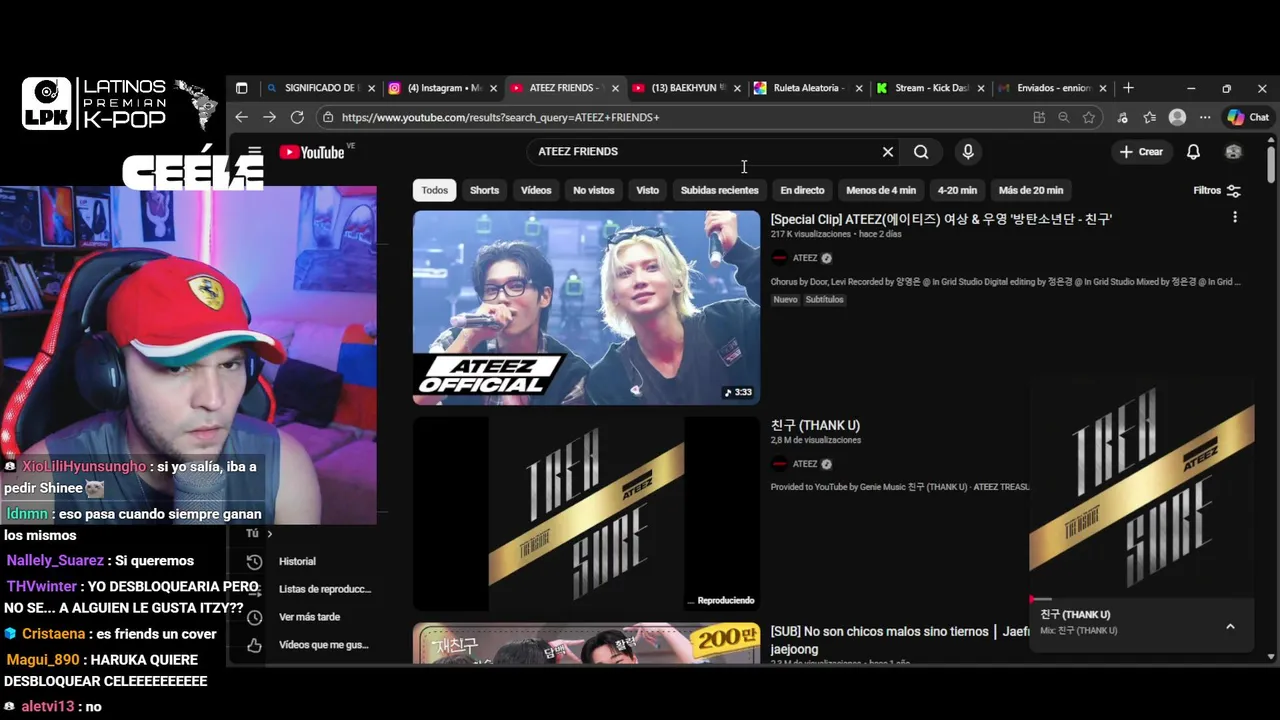This screenshot has width=1280, height=720.
Task: Open the Crear upload menu
Action: click(1141, 152)
